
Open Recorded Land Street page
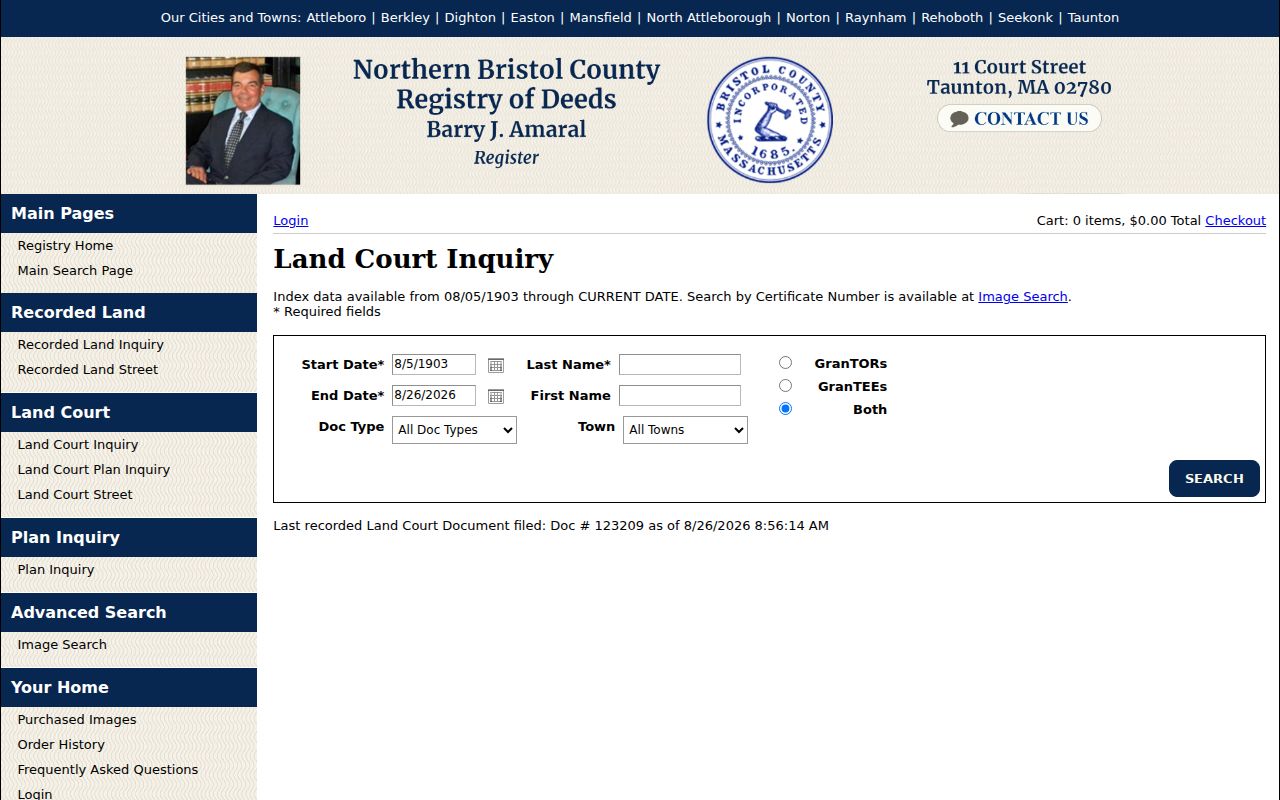coord(87,370)
